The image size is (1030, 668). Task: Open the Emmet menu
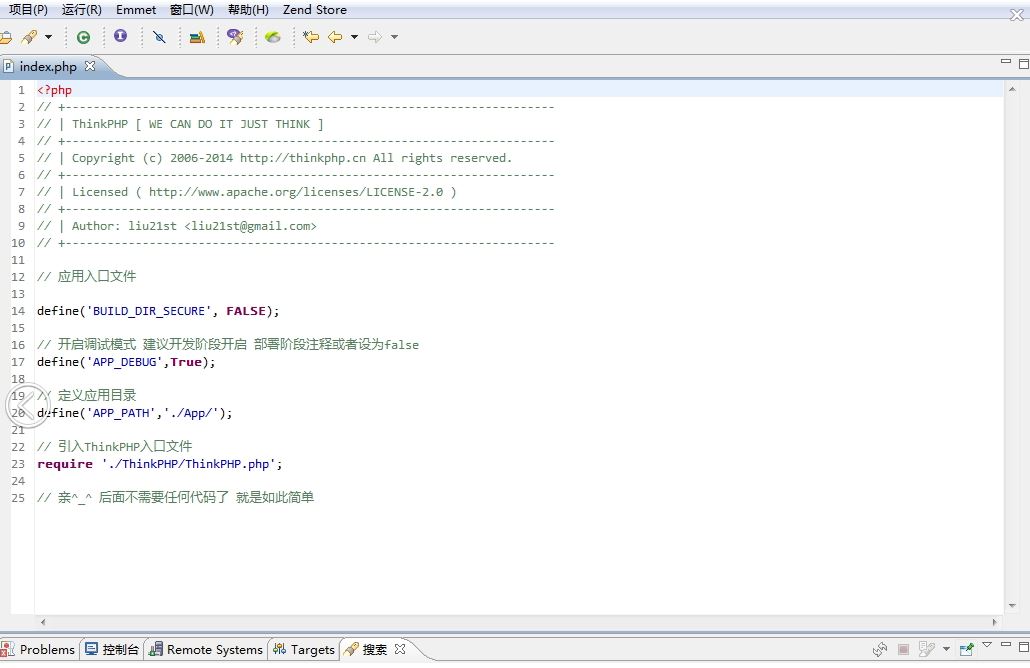point(136,10)
